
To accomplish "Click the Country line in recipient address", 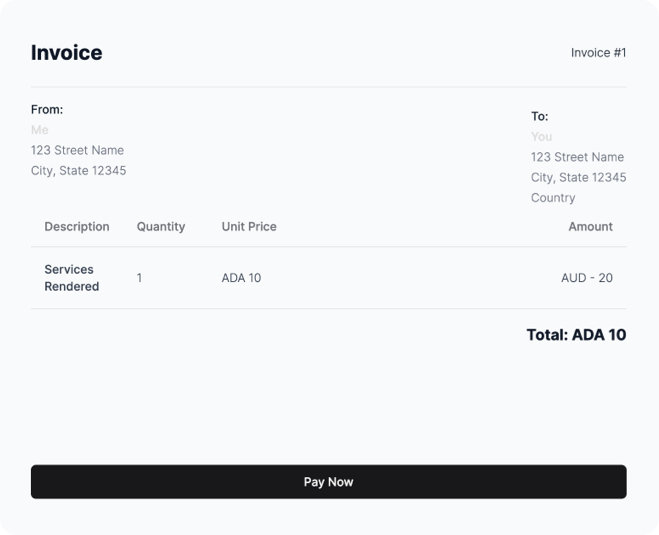I will click(x=553, y=198).
